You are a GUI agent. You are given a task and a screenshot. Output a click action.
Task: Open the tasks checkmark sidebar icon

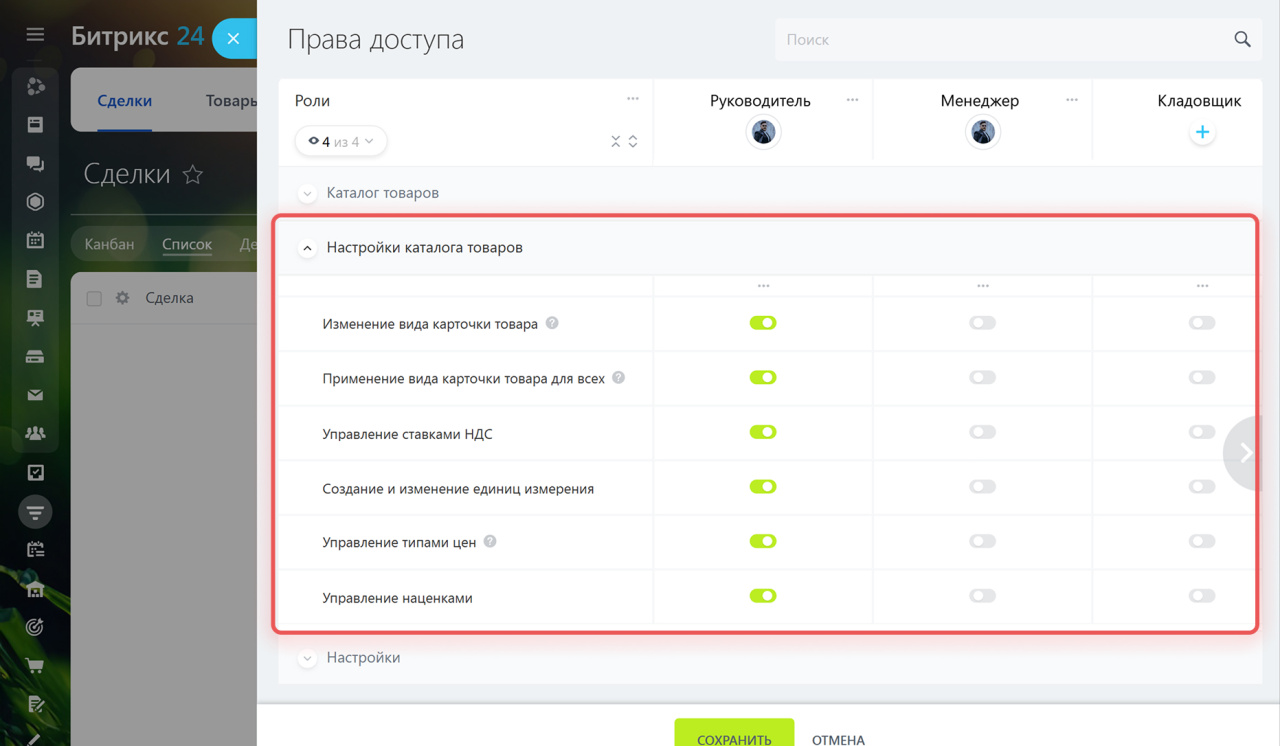click(x=35, y=472)
